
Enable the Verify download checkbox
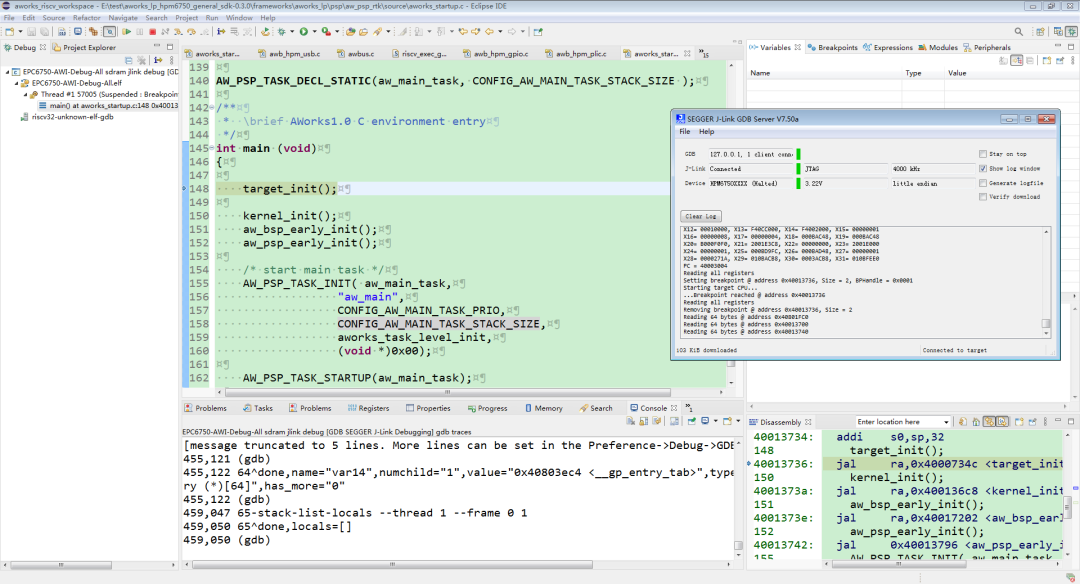tap(984, 199)
